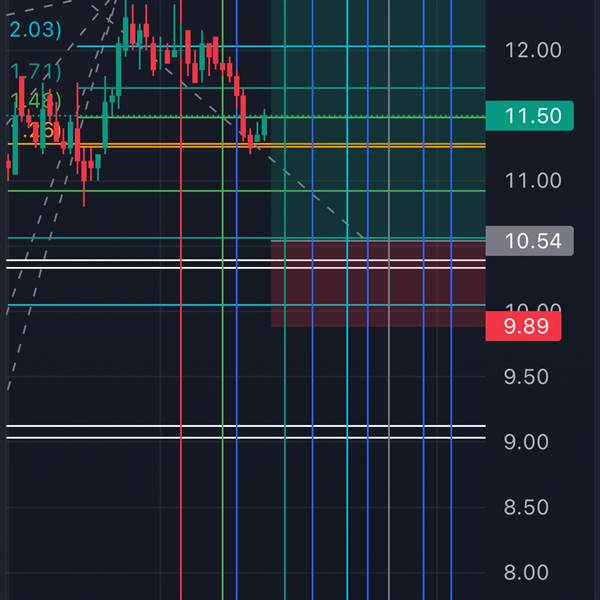The width and height of the screenshot is (600, 600).
Task: Click the 12.00 price axis label
Action: [533, 50]
